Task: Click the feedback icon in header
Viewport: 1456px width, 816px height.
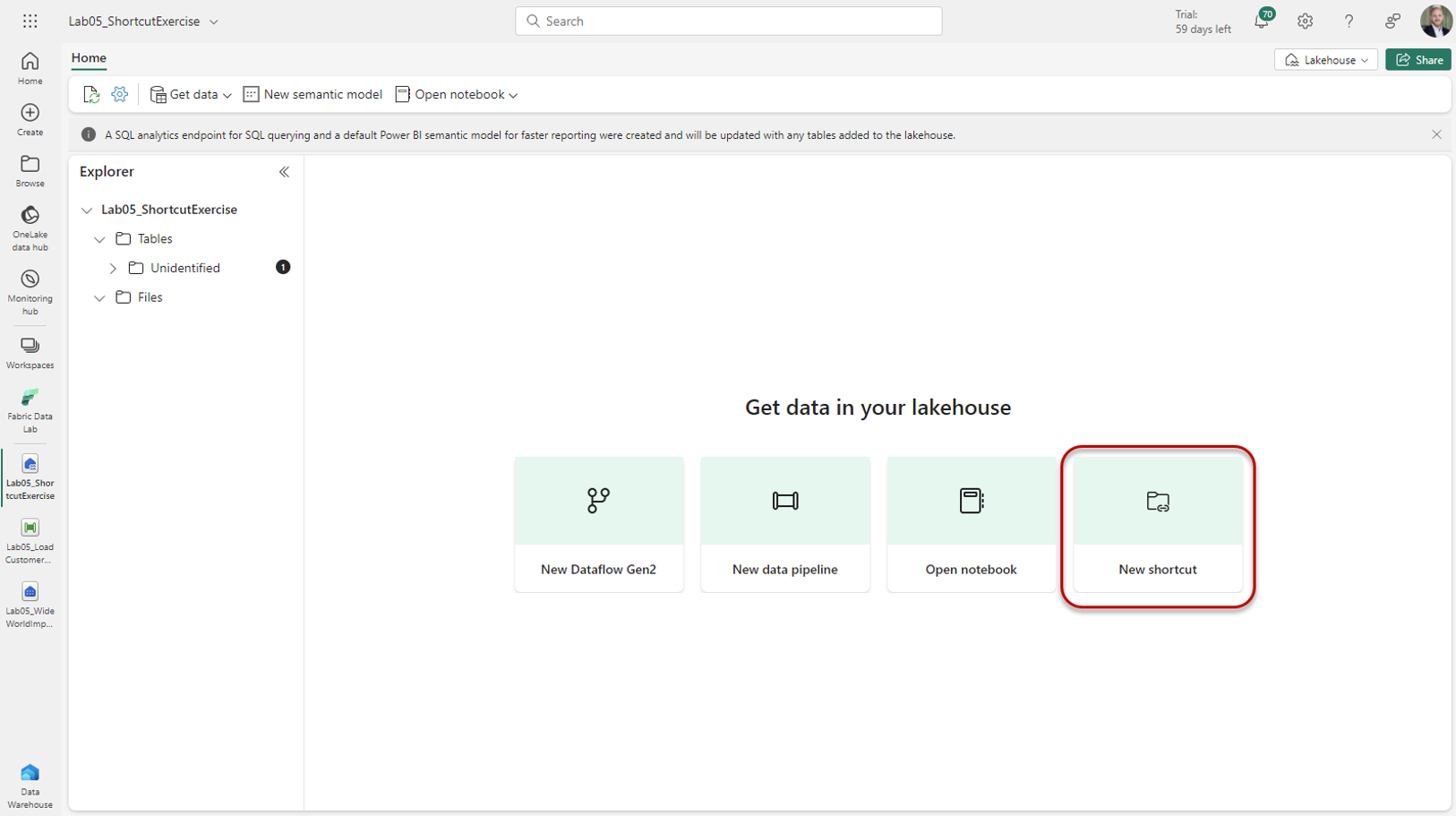Action: pos(1392,21)
